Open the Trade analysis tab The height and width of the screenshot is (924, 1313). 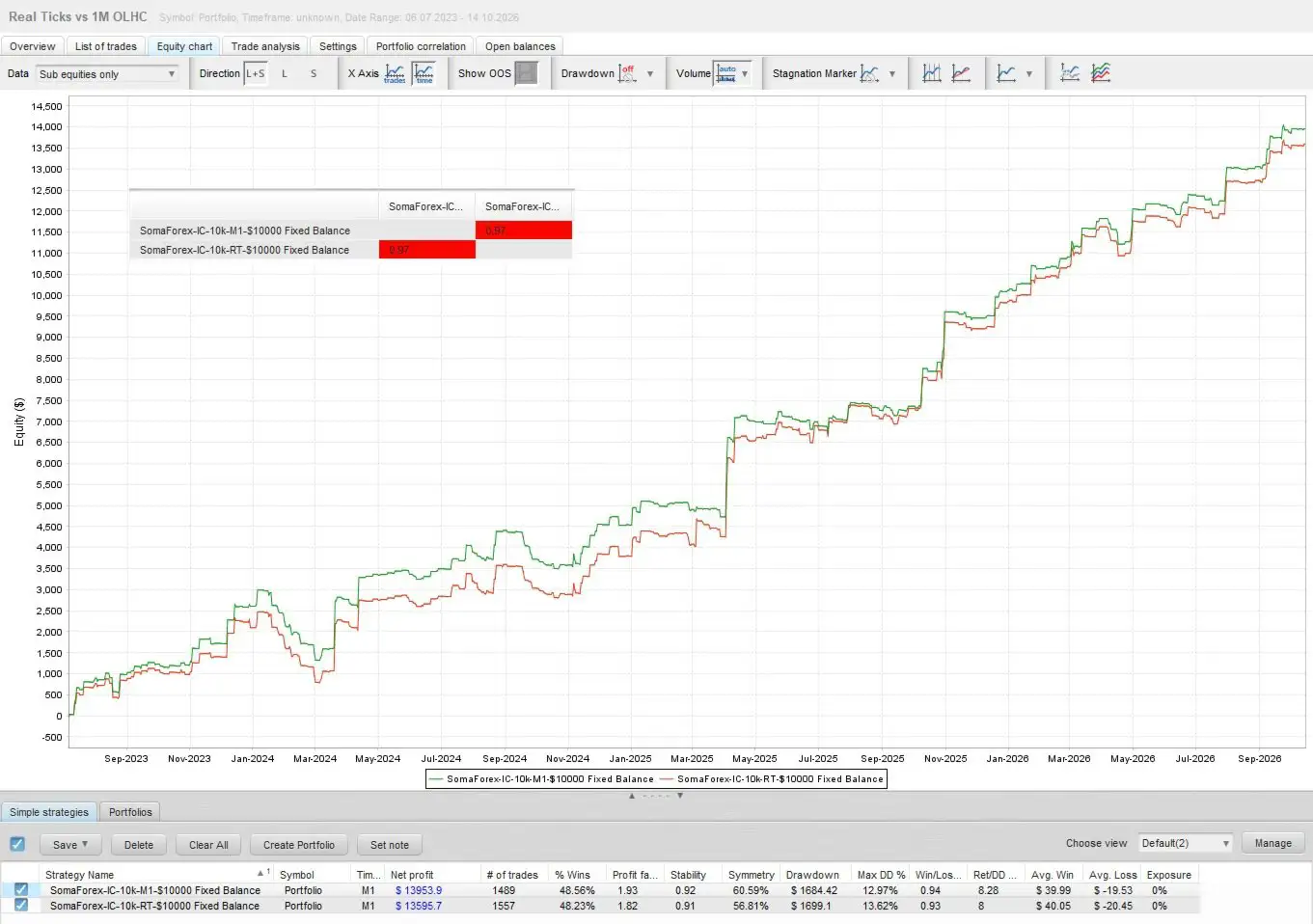point(265,46)
